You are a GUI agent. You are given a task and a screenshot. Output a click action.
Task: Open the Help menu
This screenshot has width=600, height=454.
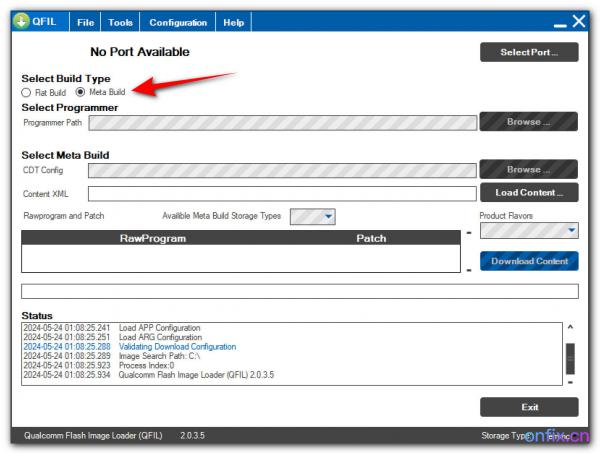coord(233,23)
